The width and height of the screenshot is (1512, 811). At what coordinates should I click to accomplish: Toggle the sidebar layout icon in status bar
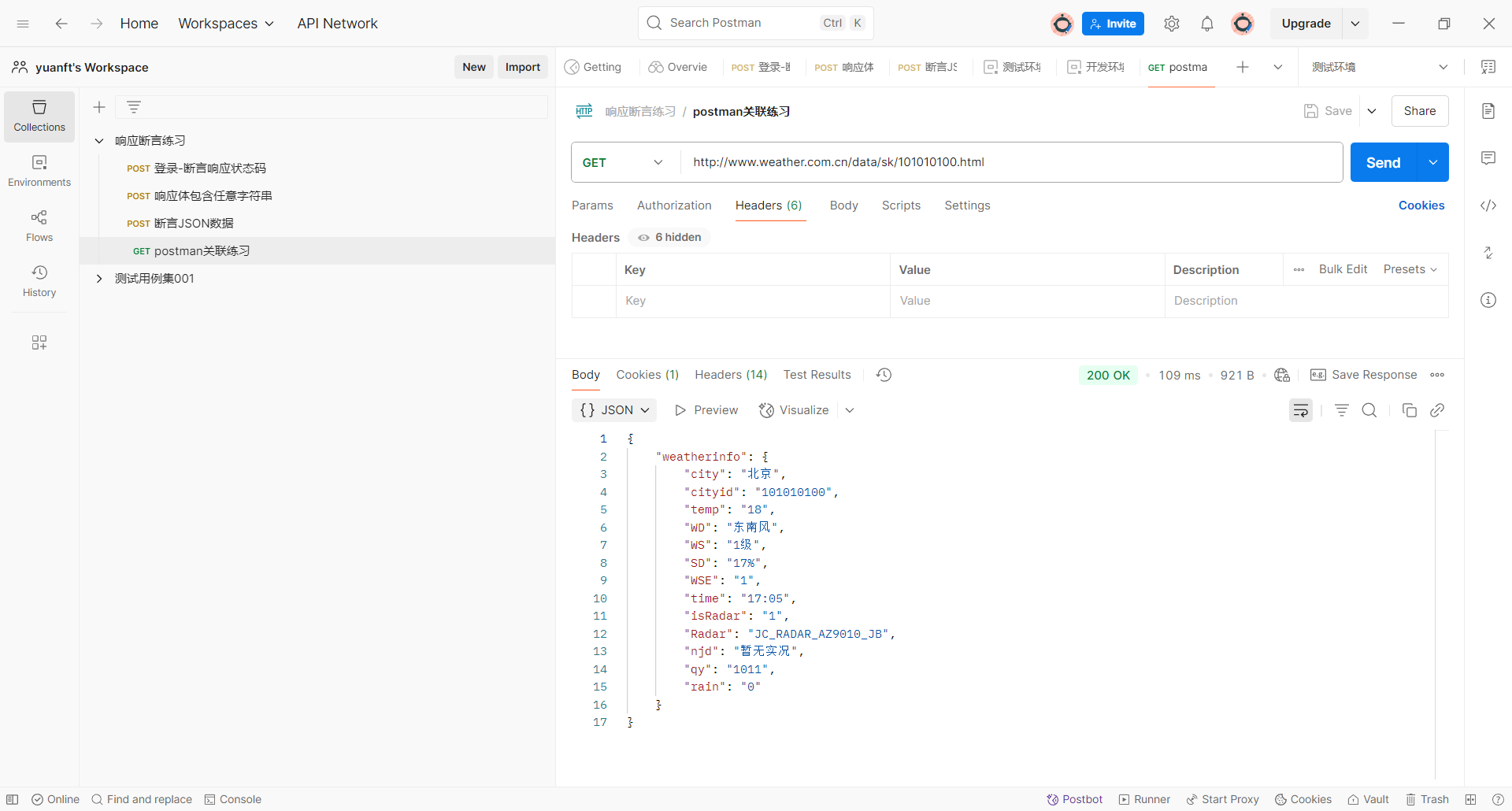13,799
